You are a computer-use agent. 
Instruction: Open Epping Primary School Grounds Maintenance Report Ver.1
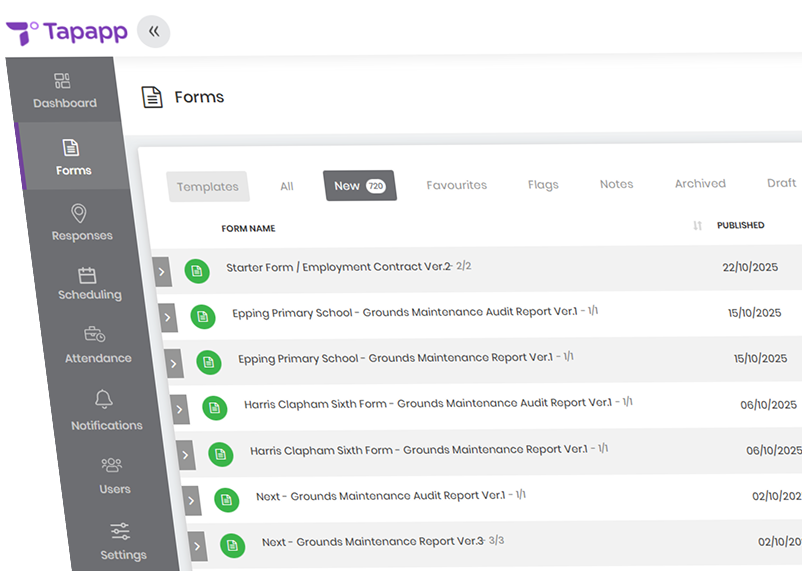point(395,358)
